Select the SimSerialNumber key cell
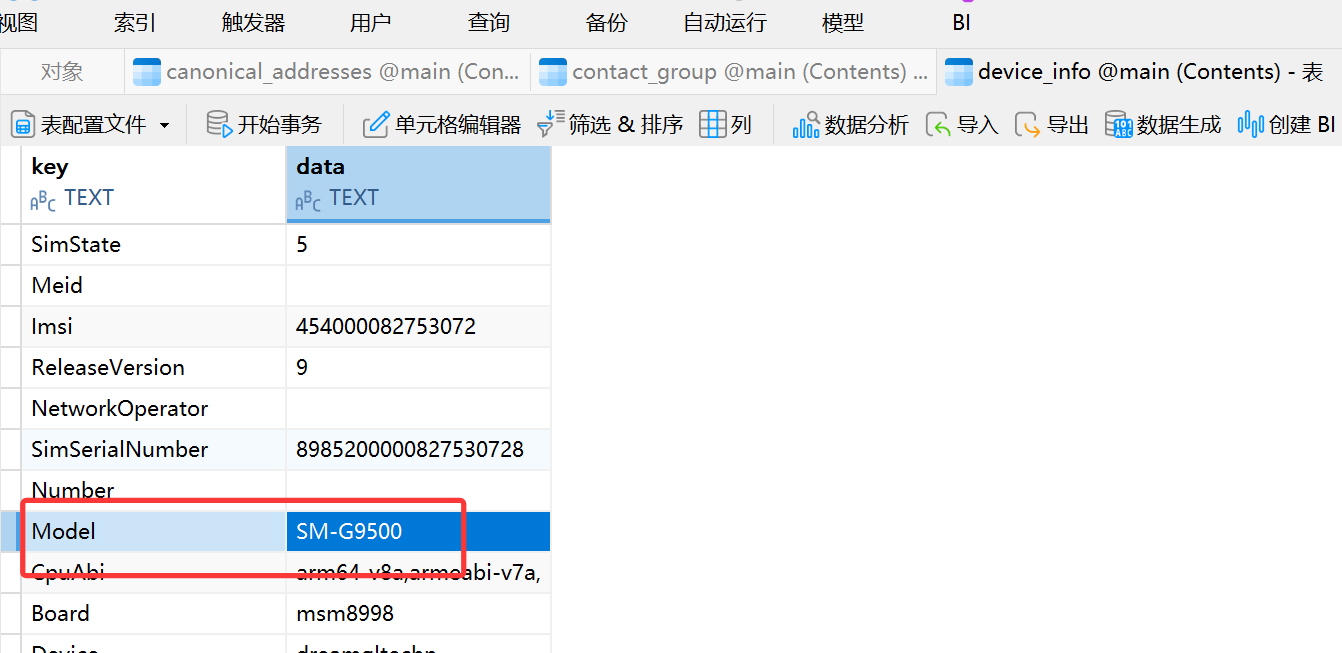The image size is (1342, 653). point(154,449)
